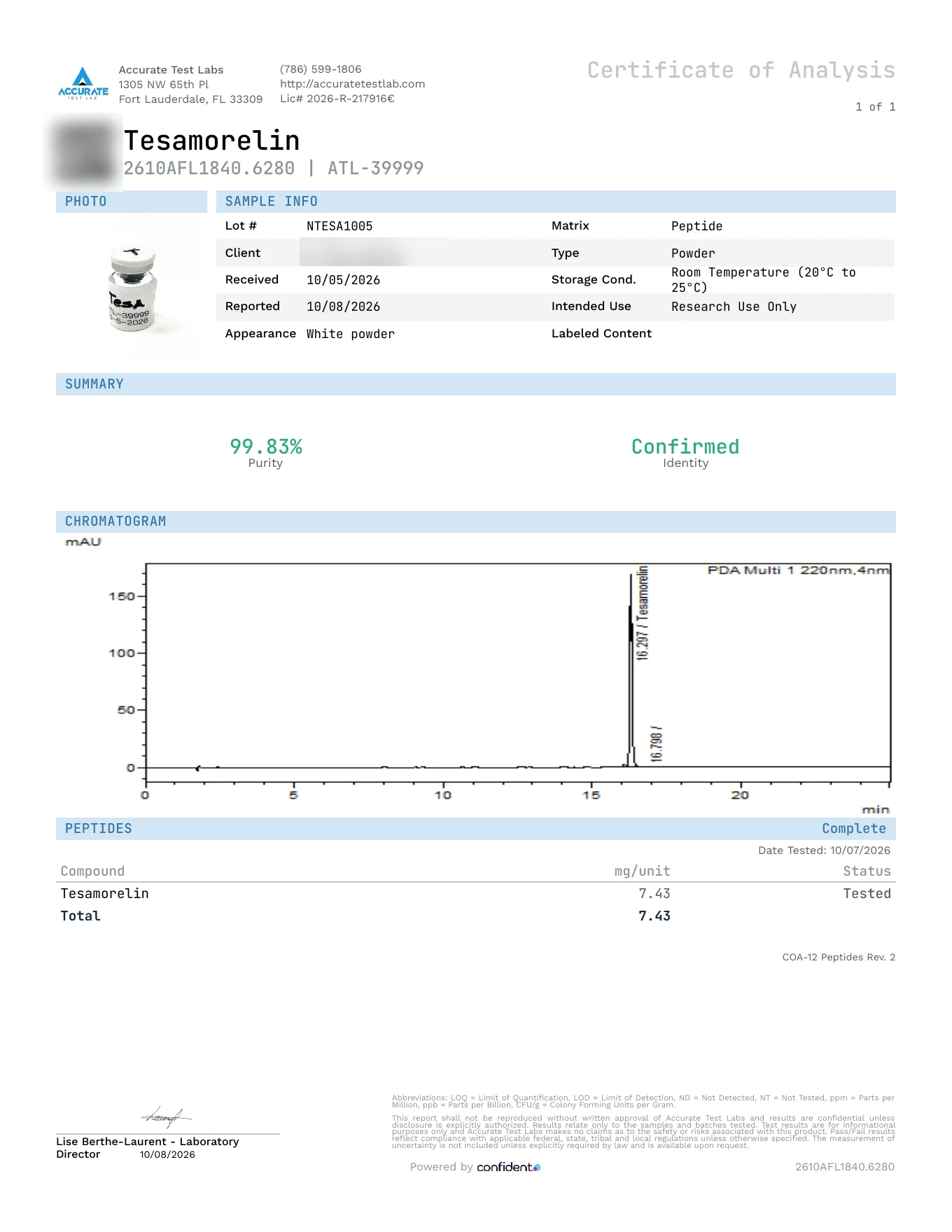
Task: Select the Tested status cell
Action: pyautogui.click(x=867, y=894)
